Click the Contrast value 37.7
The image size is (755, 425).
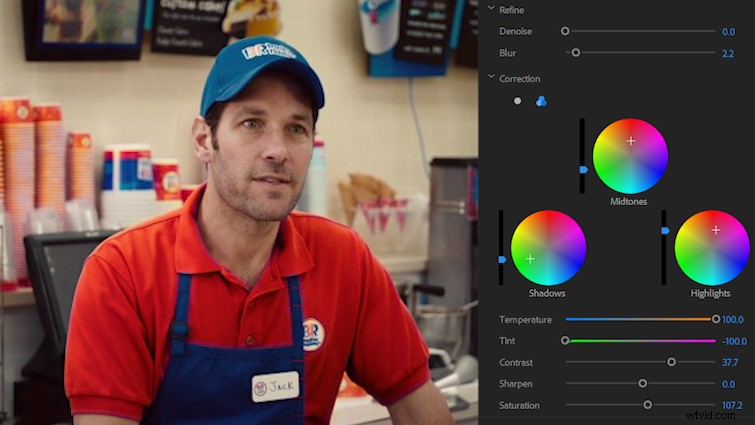point(730,362)
